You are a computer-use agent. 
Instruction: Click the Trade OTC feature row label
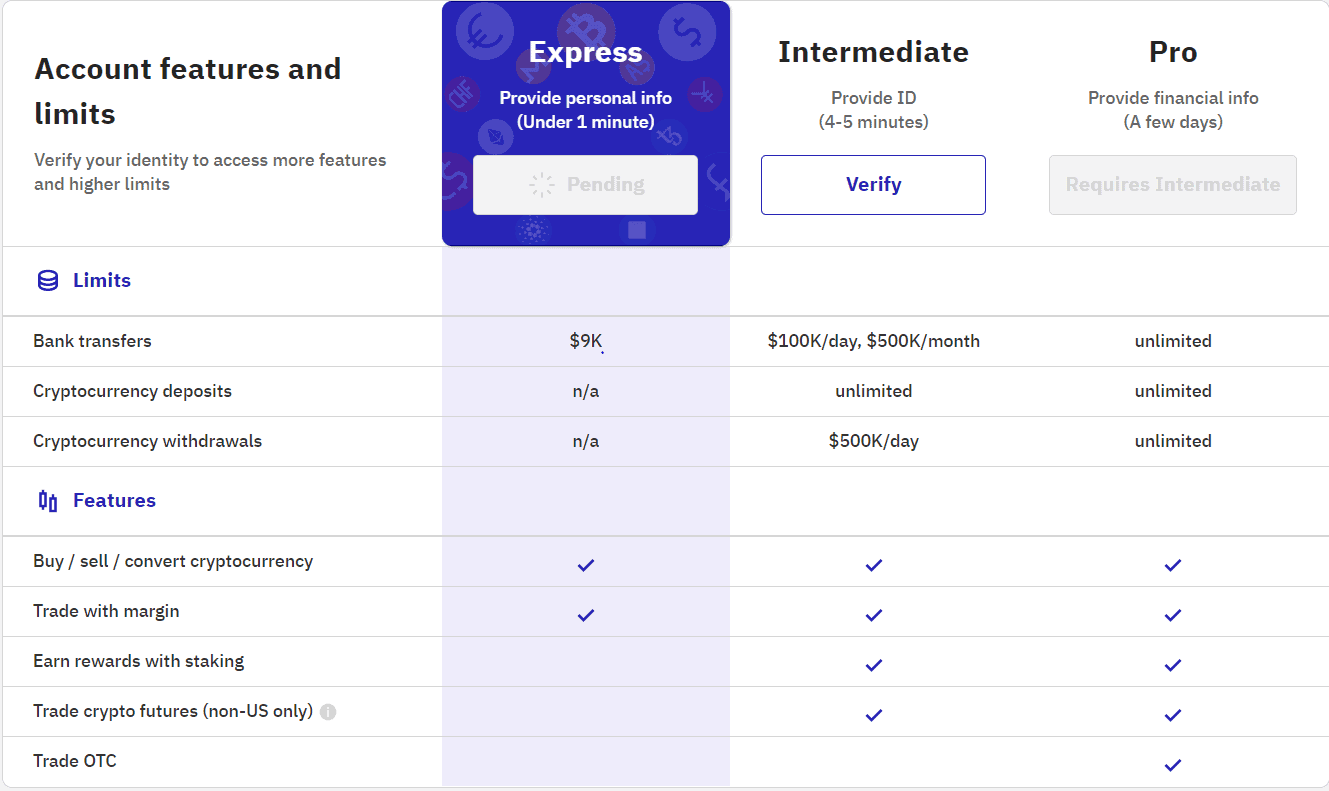(75, 761)
